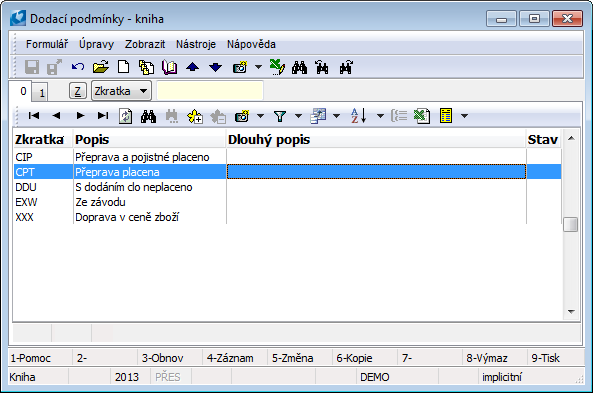
Task: Open the Nástroje menu
Action: pyautogui.click(x=196, y=44)
